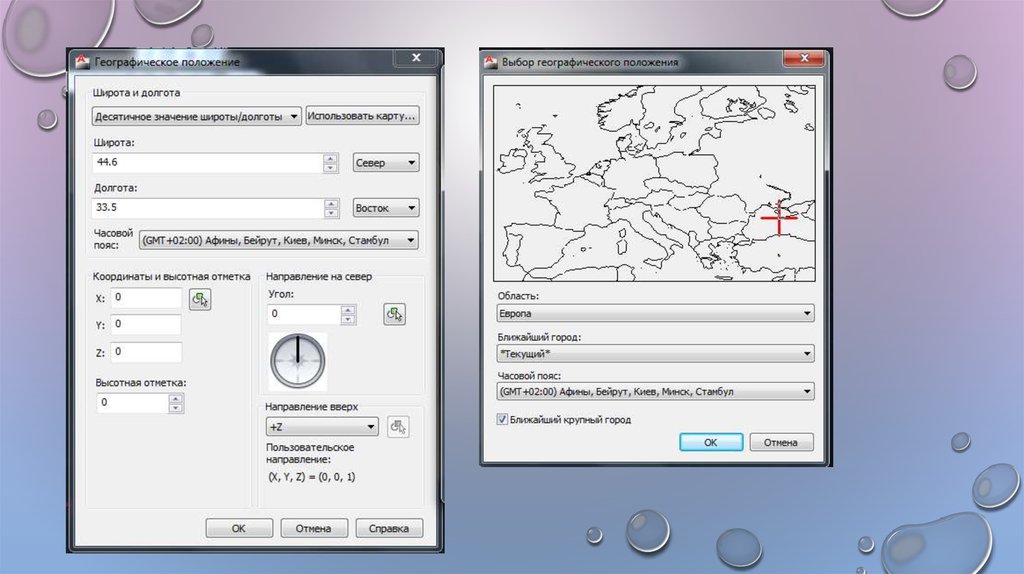This screenshot has height=574, width=1024.
Task: Toggle the Ближайший крупный город checkbox
Action: click(503, 420)
